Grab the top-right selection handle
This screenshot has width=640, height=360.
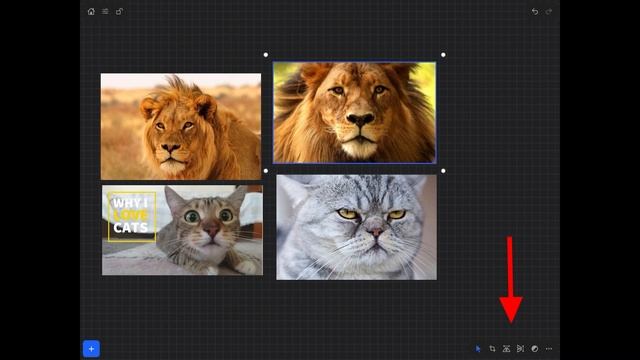pyautogui.click(x=443, y=55)
